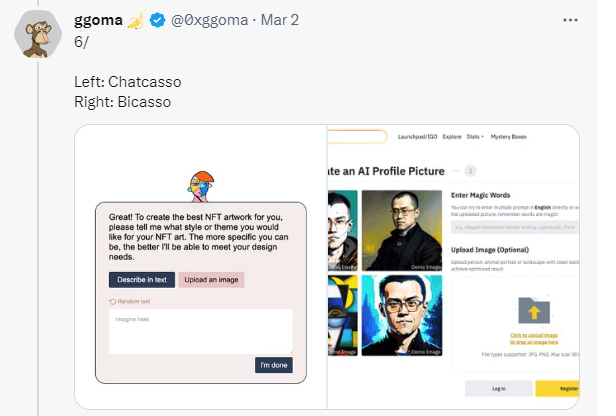Click the Log In button
The image size is (616, 416).
[497, 388]
